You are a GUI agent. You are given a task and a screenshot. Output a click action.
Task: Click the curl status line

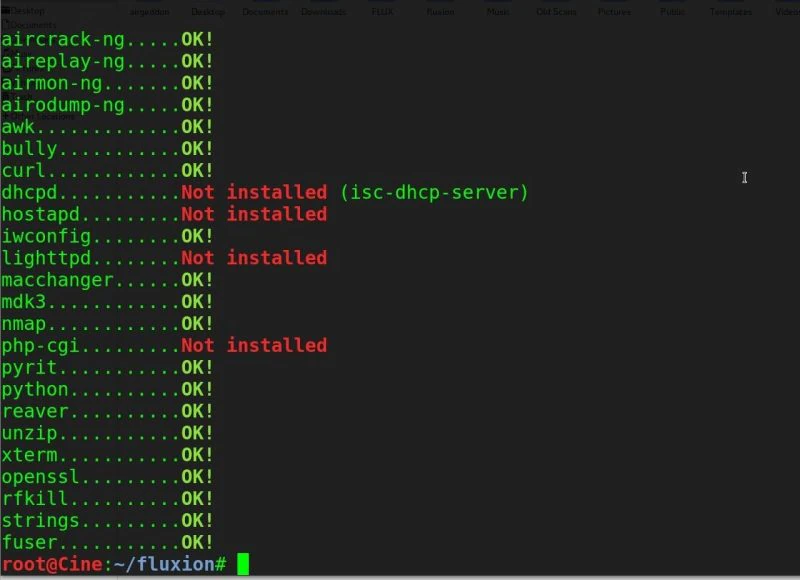tap(107, 171)
